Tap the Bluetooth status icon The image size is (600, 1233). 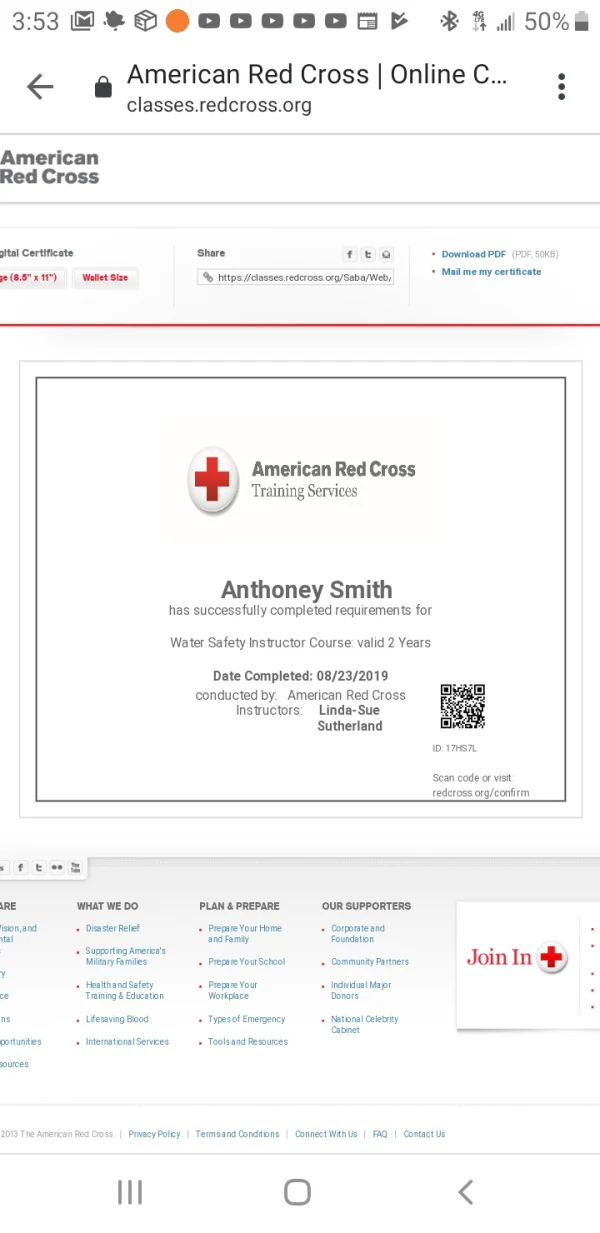coord(450,21)
